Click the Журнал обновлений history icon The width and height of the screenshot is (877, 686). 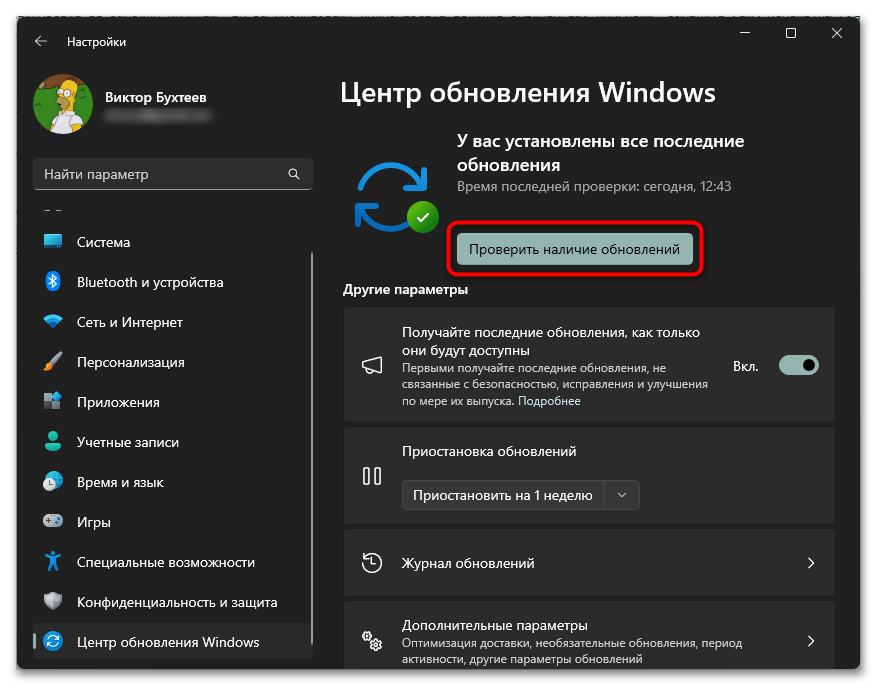tap(372, 562)
